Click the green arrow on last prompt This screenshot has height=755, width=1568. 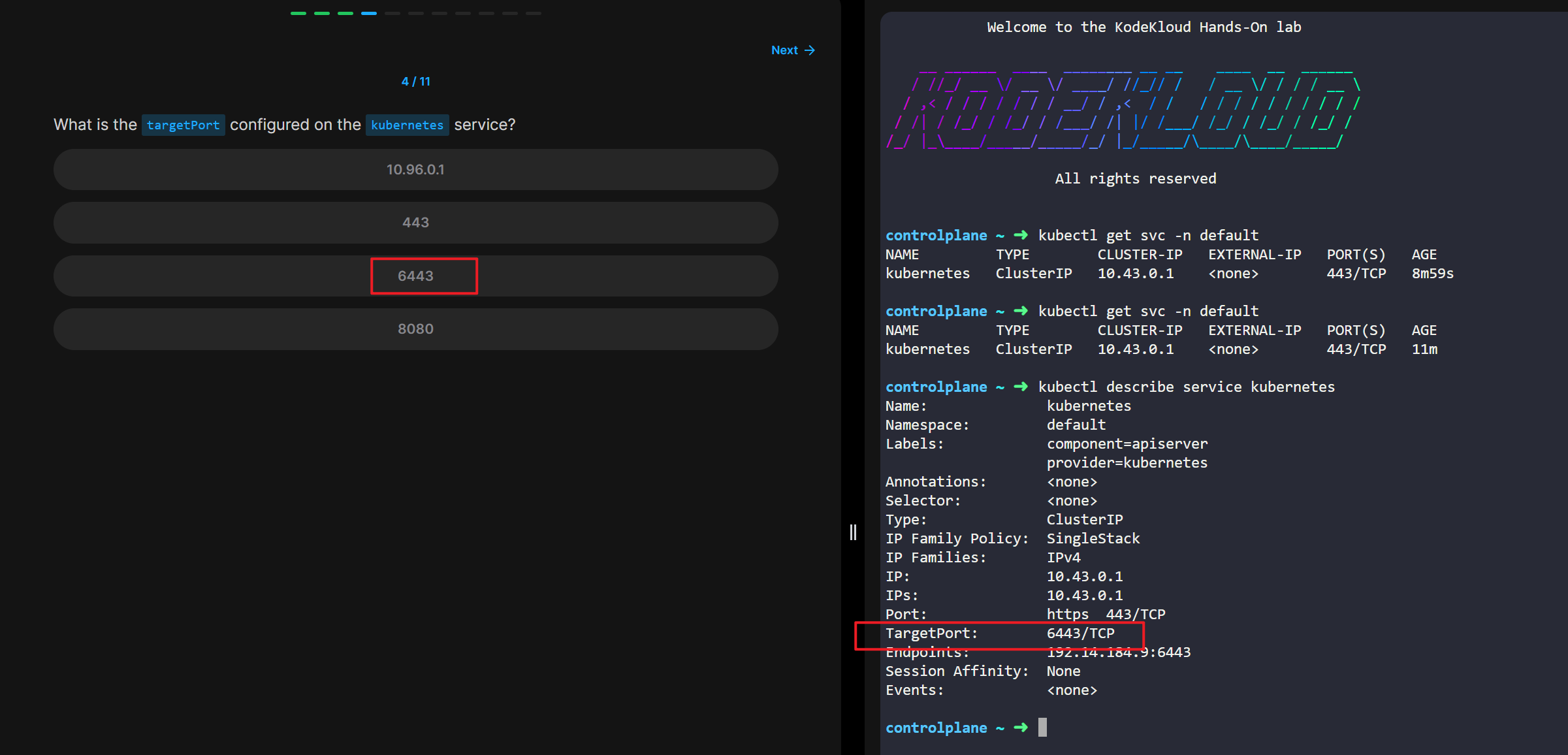tap(1021, 728)
